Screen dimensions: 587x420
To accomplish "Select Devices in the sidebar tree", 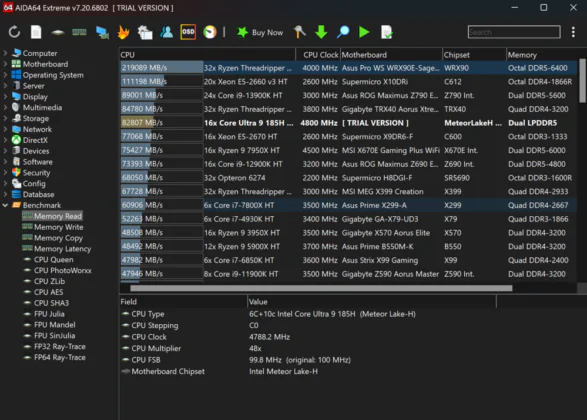I will click(x=36, y=151).
